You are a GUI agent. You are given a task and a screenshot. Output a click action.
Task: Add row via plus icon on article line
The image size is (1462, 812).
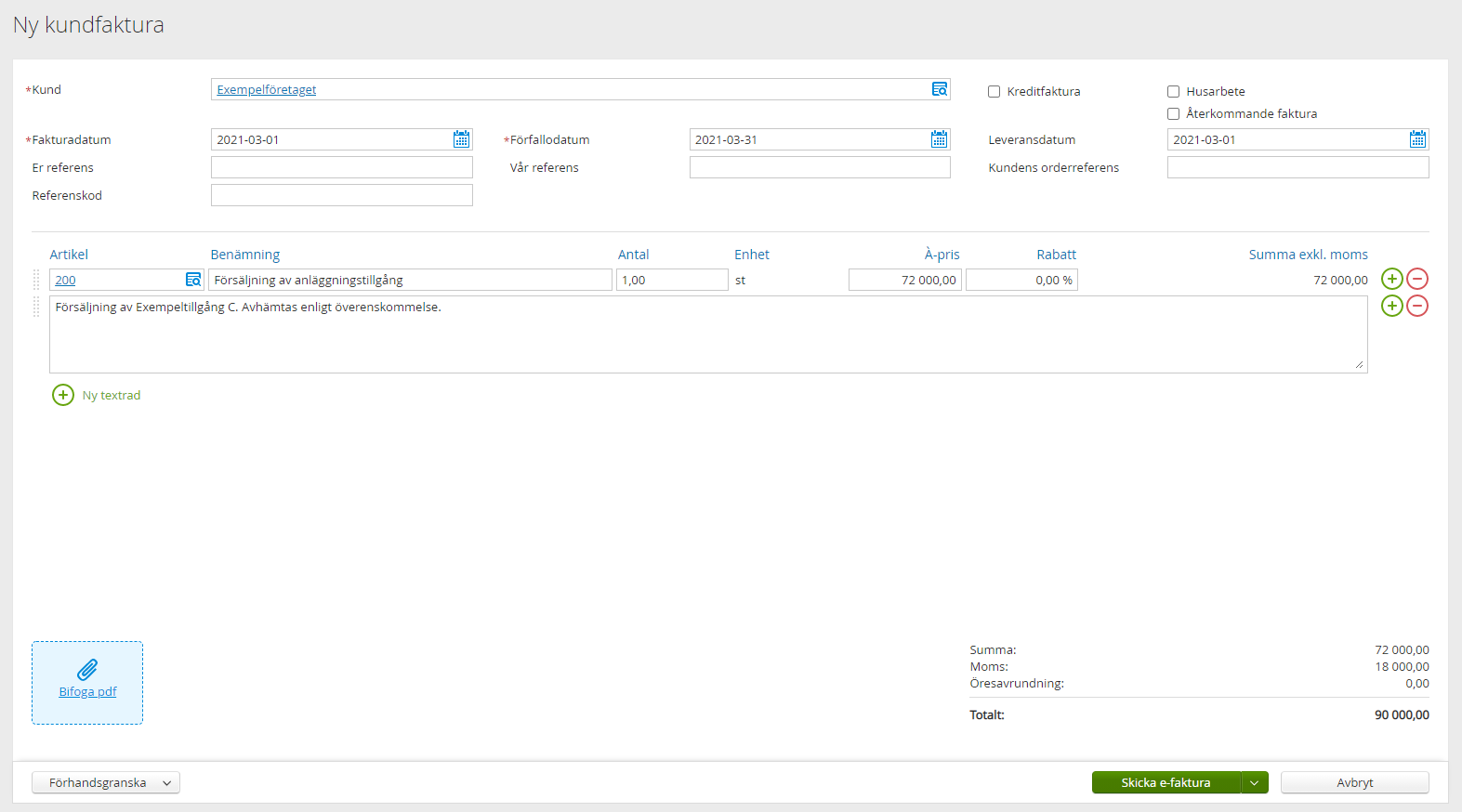pos(1391,279)
